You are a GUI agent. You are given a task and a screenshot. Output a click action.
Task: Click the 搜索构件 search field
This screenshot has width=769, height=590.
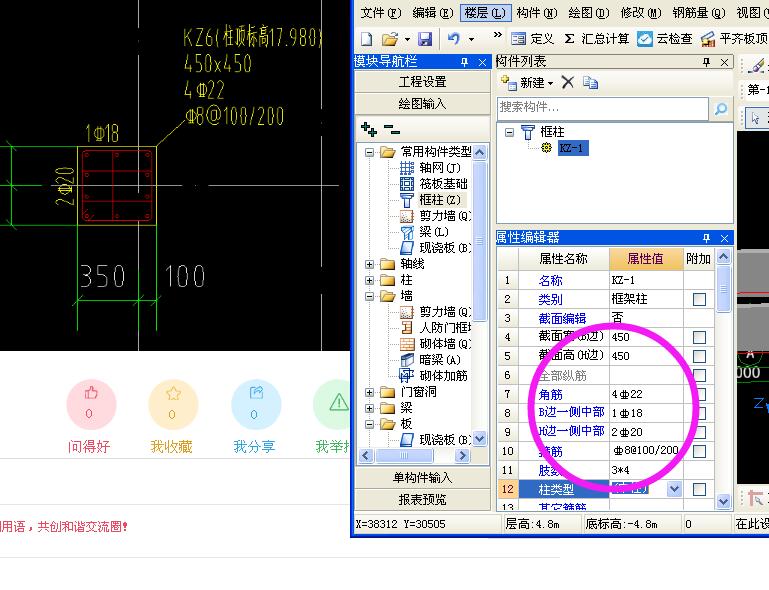(603, 107)
